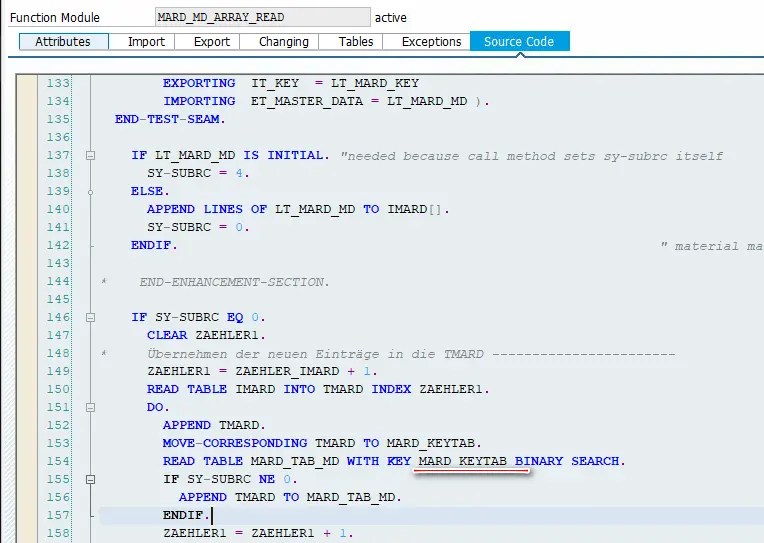Image resolution: width=764 pixels, height=543 pixels.
Task: Click ET_MASTER_DATA parameter
Action: pyautogui.click(x=307, y=101)
